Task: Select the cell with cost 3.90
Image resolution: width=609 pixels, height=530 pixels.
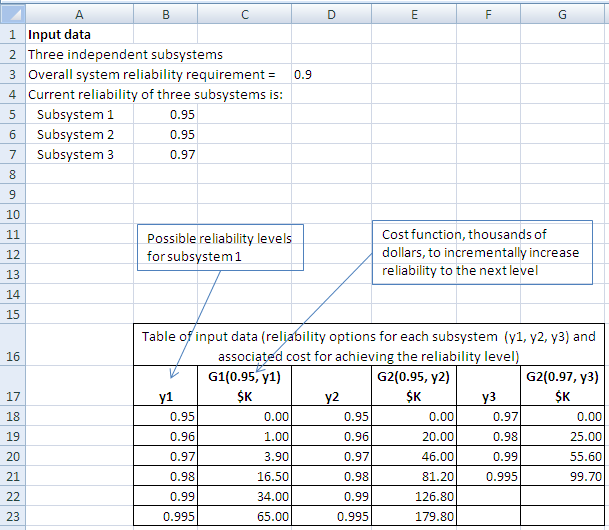Action: [244, 456]
